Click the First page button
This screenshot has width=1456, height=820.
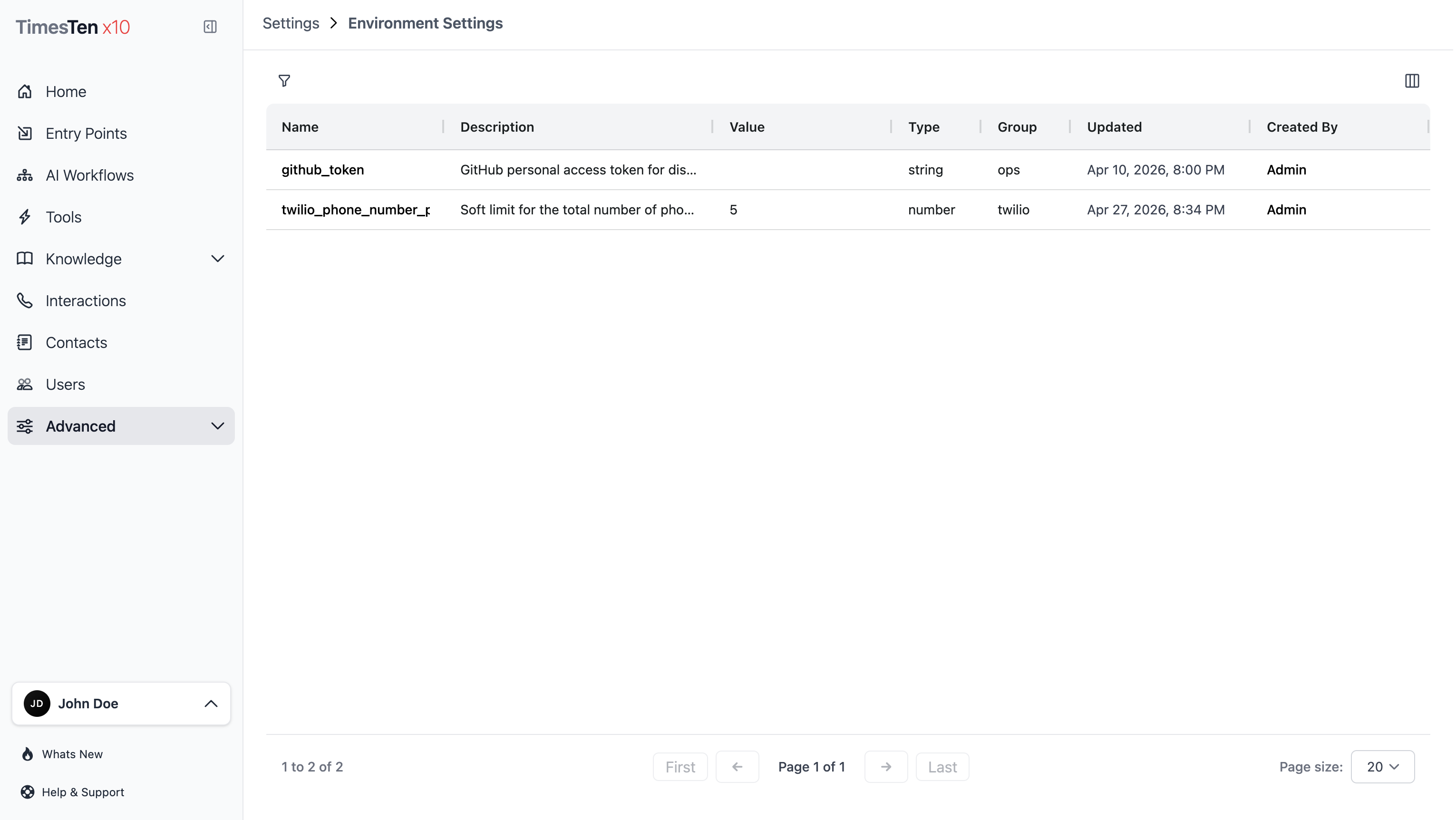tap(680, 766)
